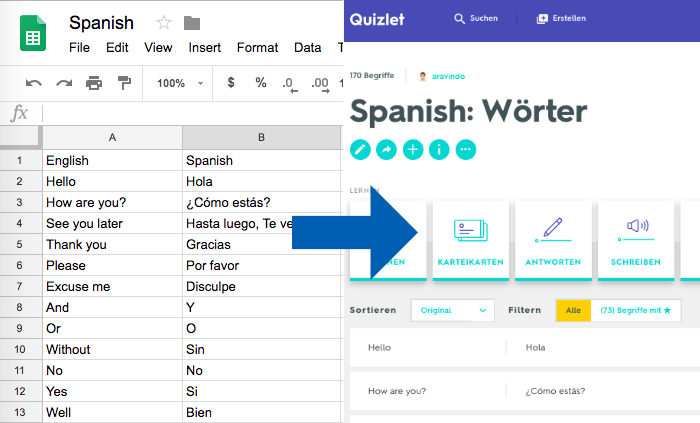Select cell Sin
This screenshot has height=423, width=700.
pos(262,349)
